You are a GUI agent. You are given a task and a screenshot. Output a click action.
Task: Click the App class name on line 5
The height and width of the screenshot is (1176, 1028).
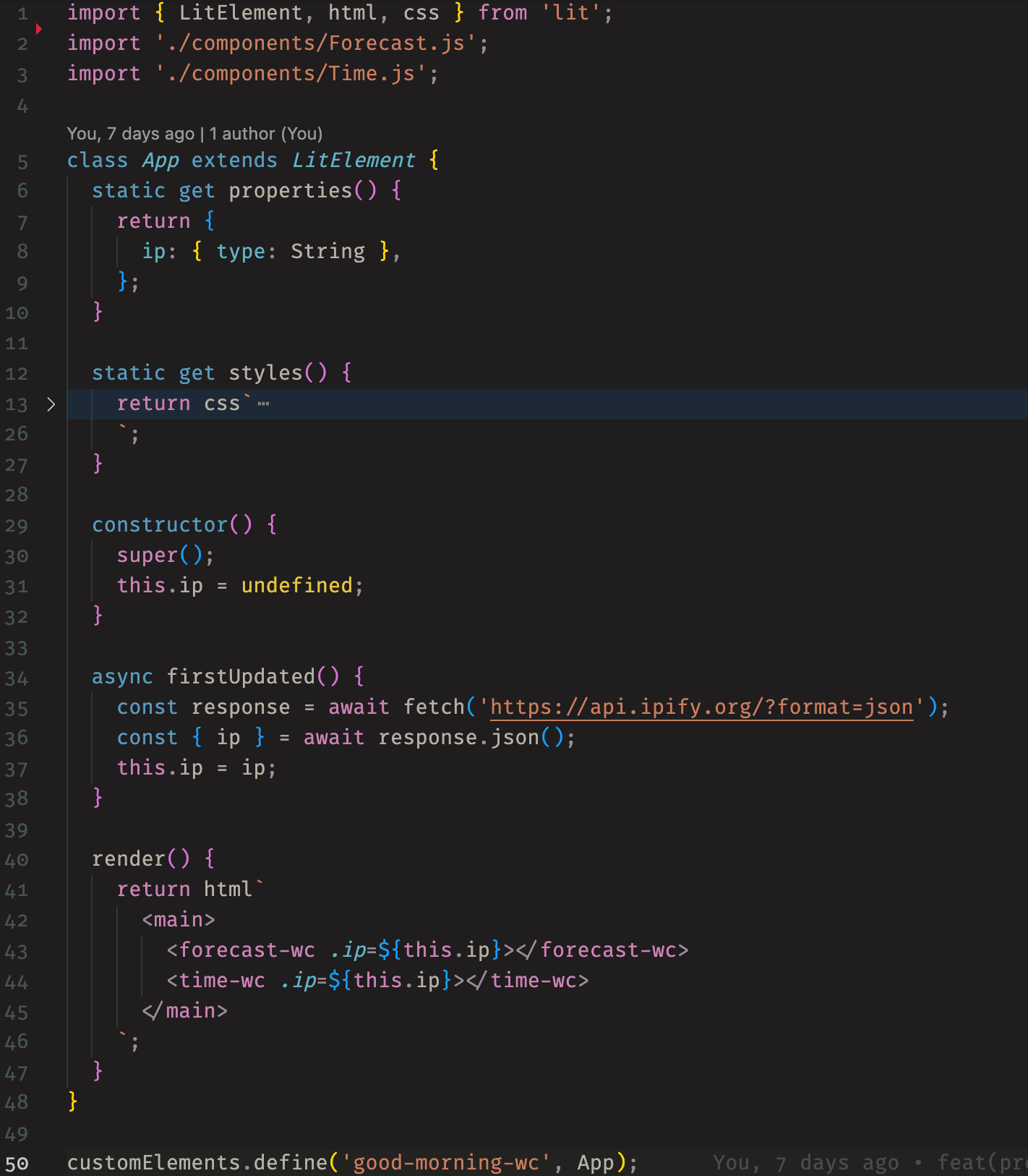pyautogui.click(x=160, y=160)
